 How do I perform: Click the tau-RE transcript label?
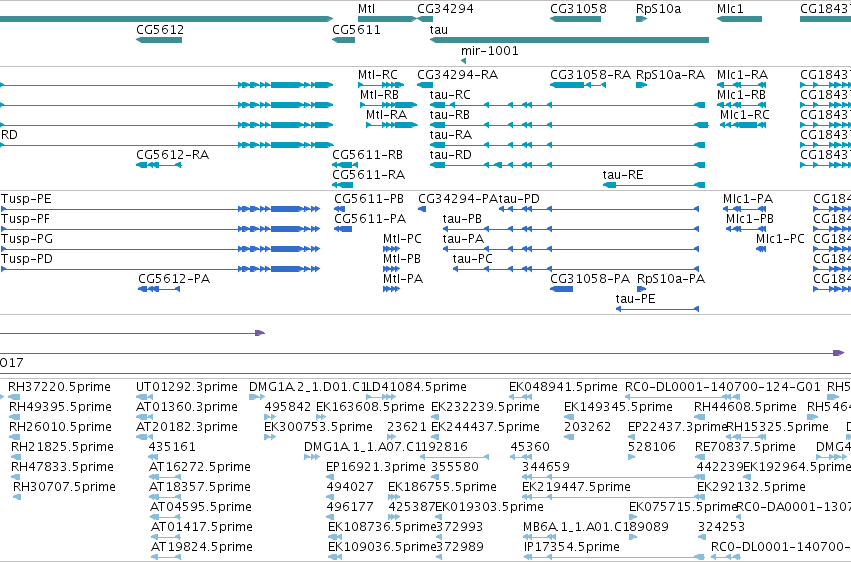point(623,175)
